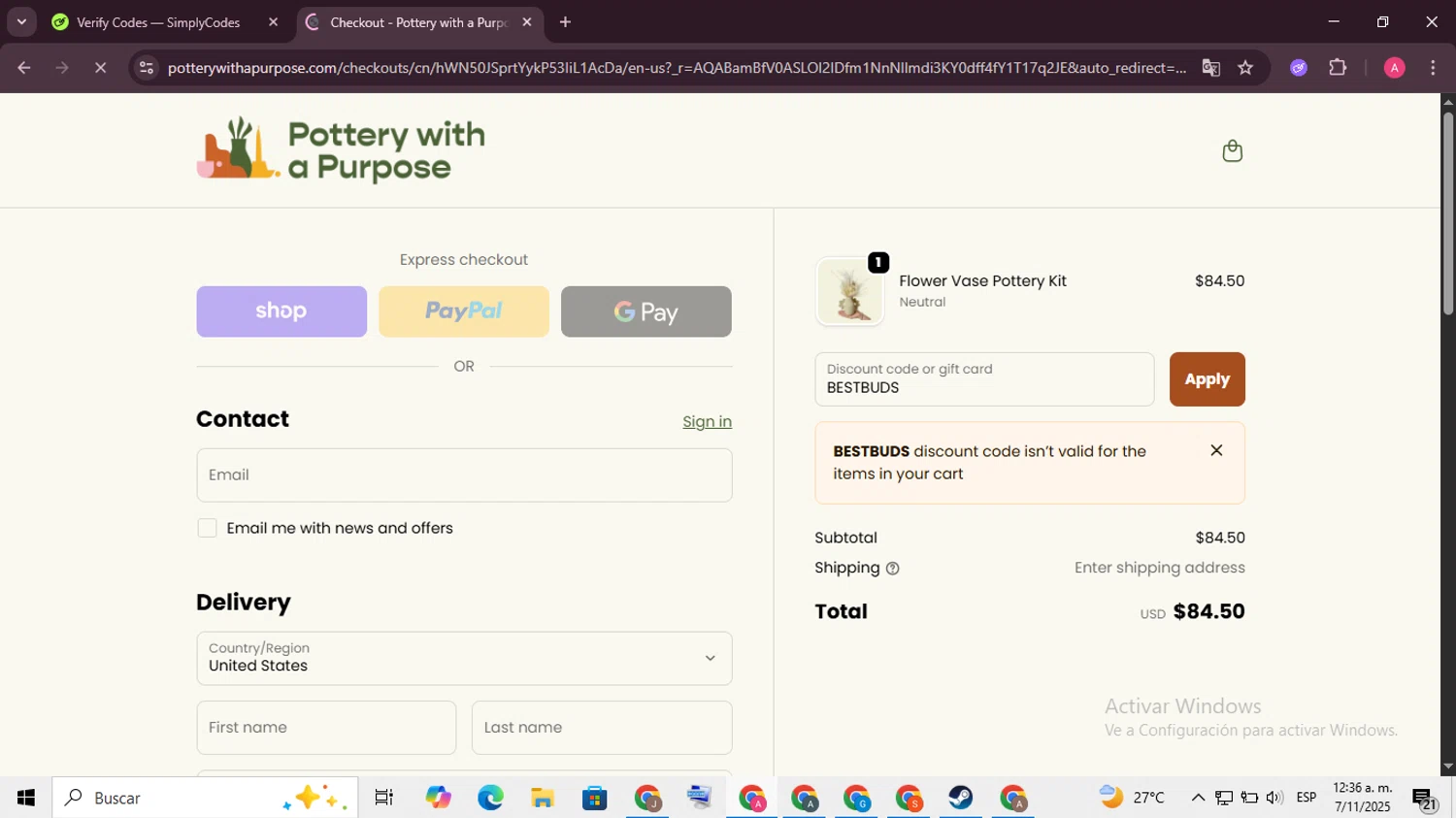Click the USD $84.50 total amount
The height and width of the screenshot is (818, 1456).
click(x=1193, y=611)
